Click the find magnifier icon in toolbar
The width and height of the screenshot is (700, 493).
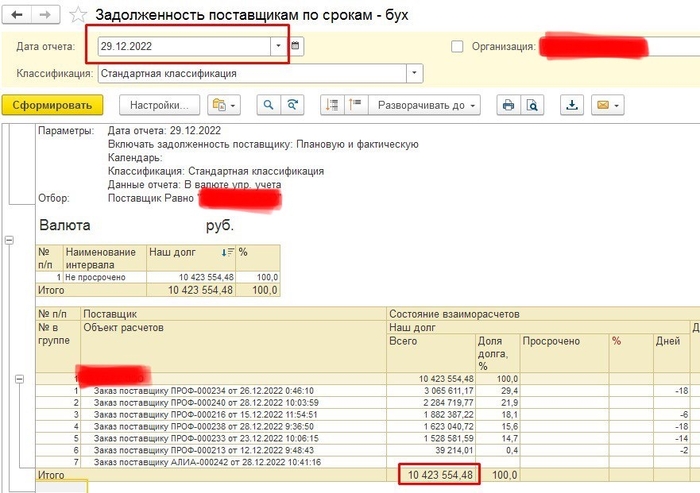[268, 105]
